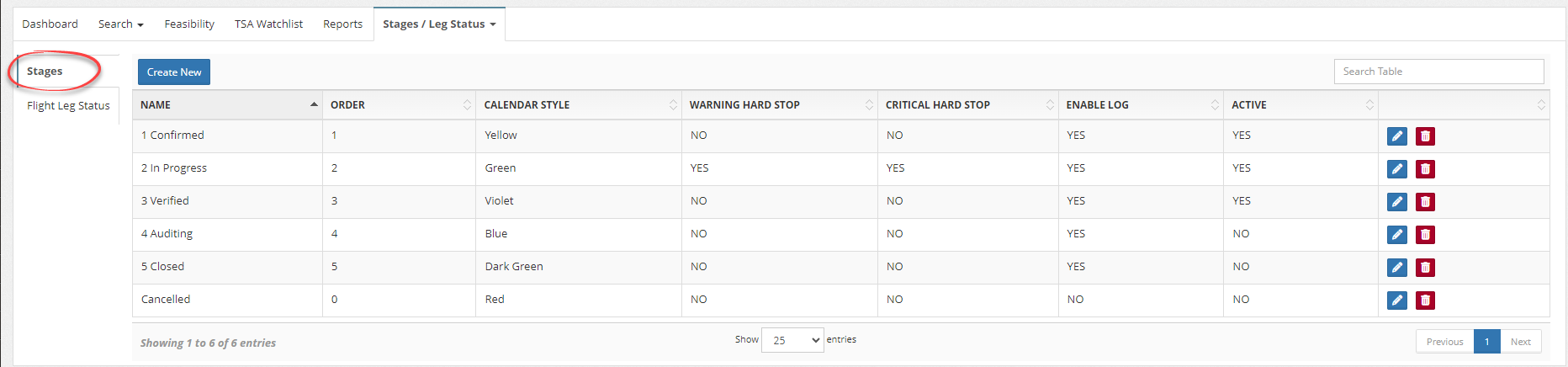Sort the table by Order column
The width and height of the screenshot is (1568, 367).
tap(399, 105)
